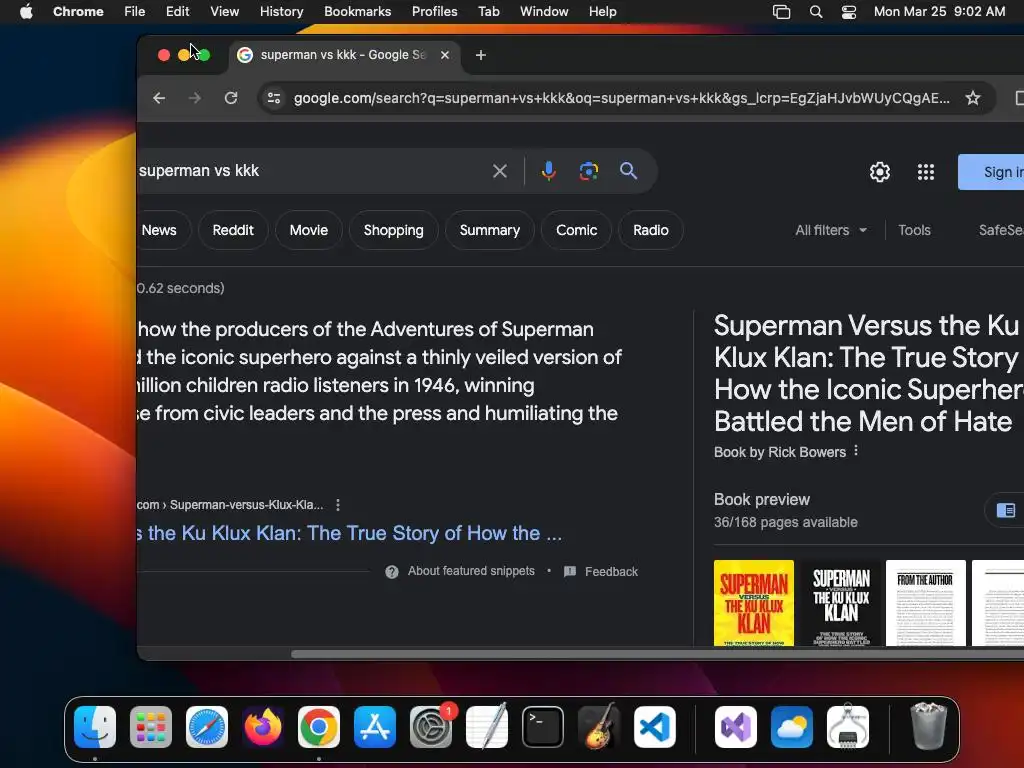
Task: Click the About featured snippets help icon
Action: tap(392, 571)
